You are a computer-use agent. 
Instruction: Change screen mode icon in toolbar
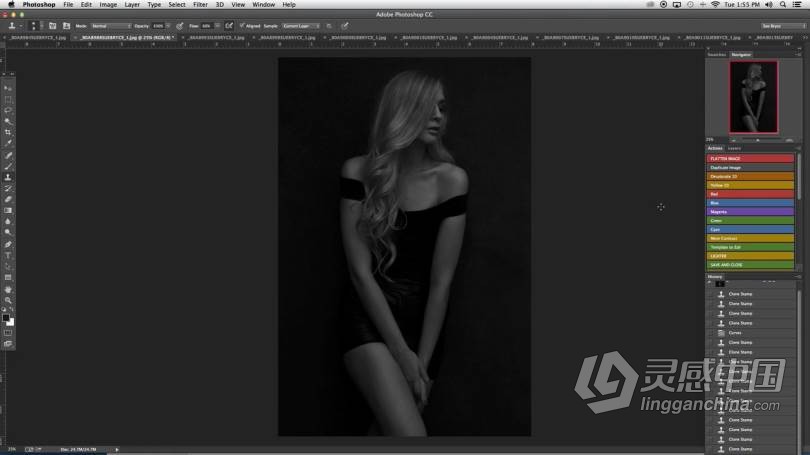pos(8,344)
